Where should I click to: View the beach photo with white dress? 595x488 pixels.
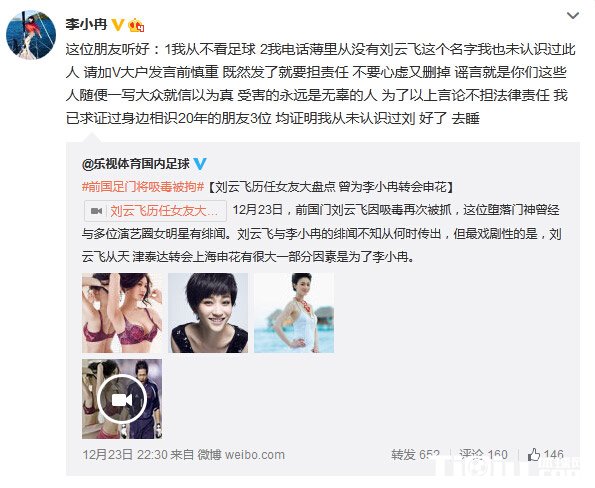pyautogui.click(x=294, y=313)
